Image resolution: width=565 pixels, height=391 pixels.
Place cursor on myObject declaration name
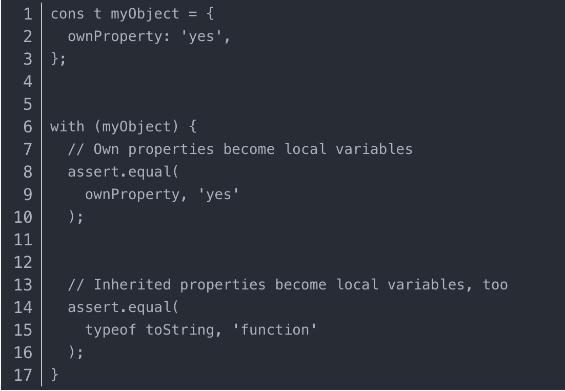144,14
